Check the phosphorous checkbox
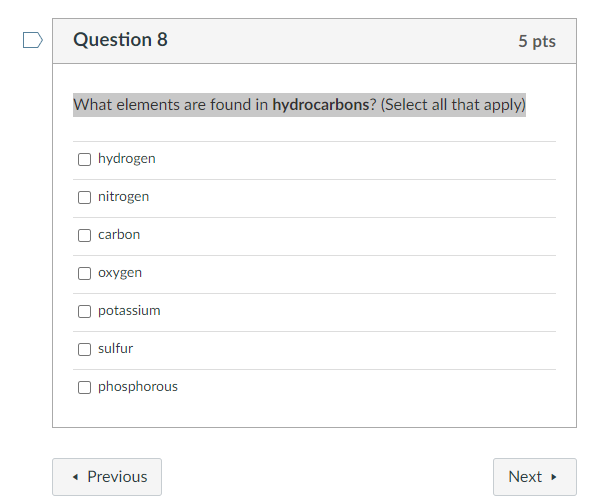This screenshot has width=597, height=502. pyautogui.click(x=85, y=387)
